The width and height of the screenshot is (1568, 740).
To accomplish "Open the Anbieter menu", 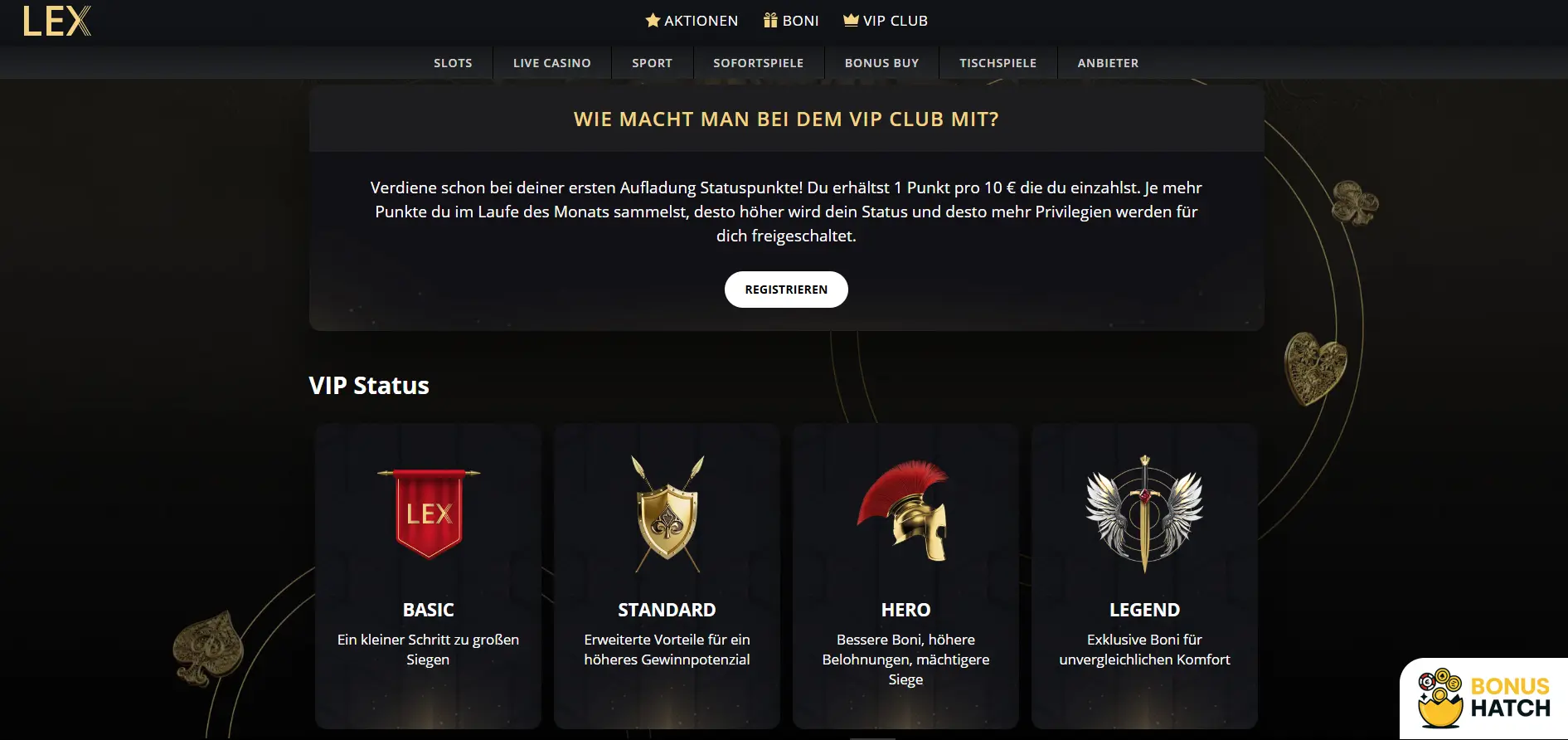I will pyautogui.click(x=1108, y=63).
